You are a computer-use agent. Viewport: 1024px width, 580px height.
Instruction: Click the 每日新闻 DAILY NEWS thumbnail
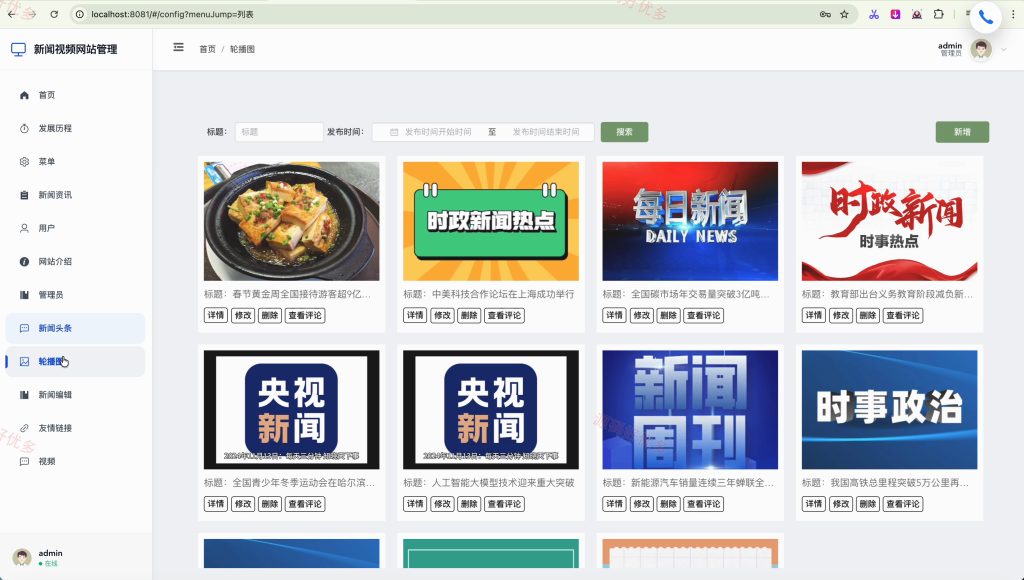(x=690, y=221)
